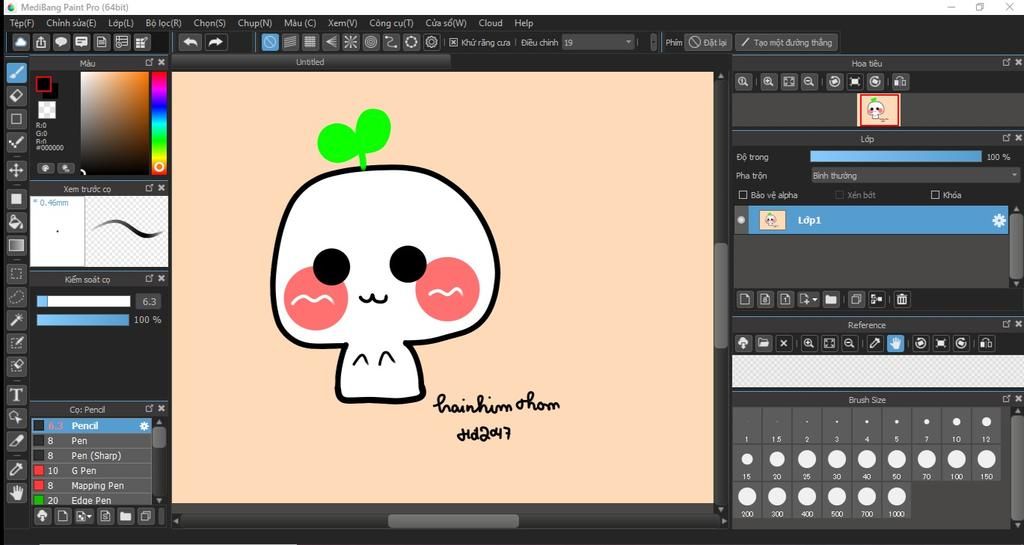Enable the Bảo vệ alpha checkbox
The height and width of the screenshot is (545, 1024).
tap(743, 195)
